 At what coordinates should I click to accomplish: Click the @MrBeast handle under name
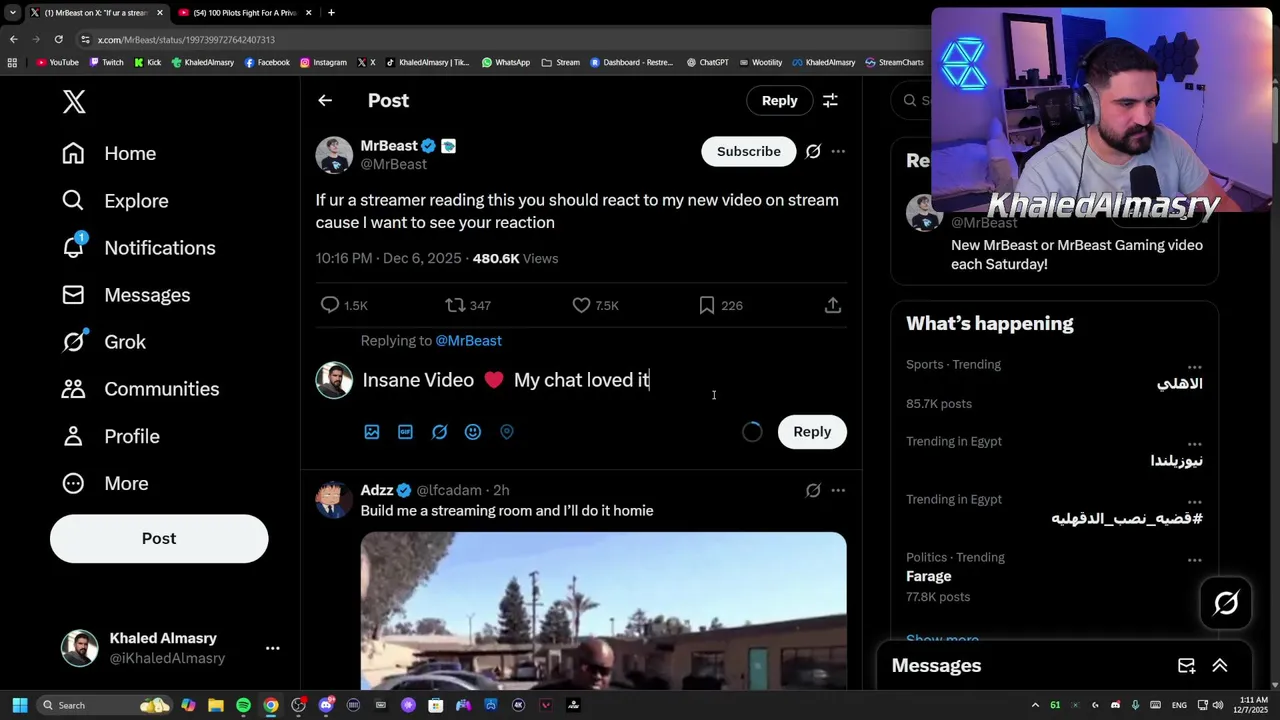tap(393, 164)
